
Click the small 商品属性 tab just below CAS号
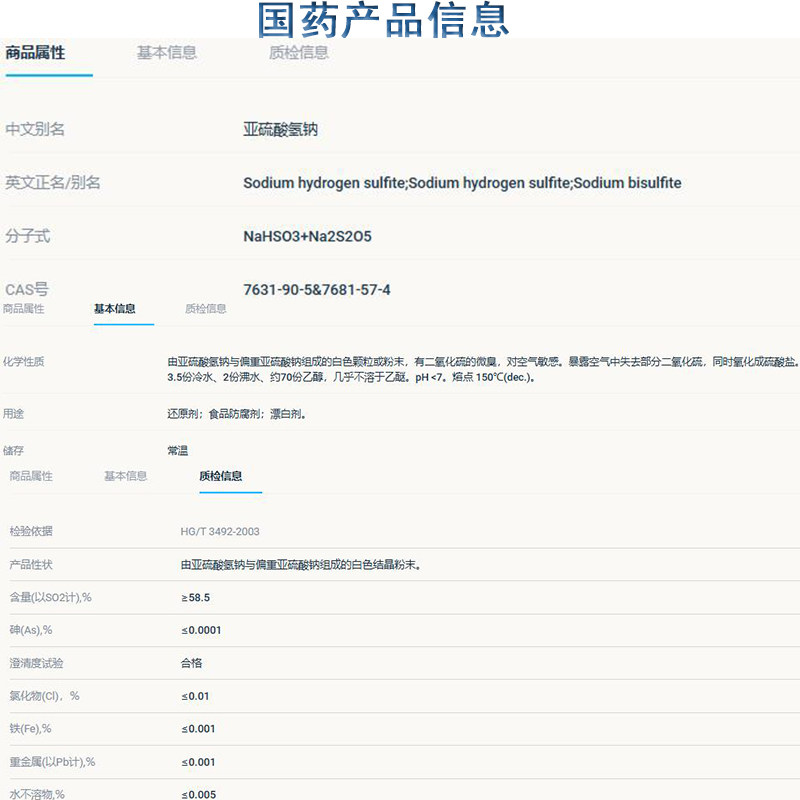pyautogui.click(x=24, y=309)
